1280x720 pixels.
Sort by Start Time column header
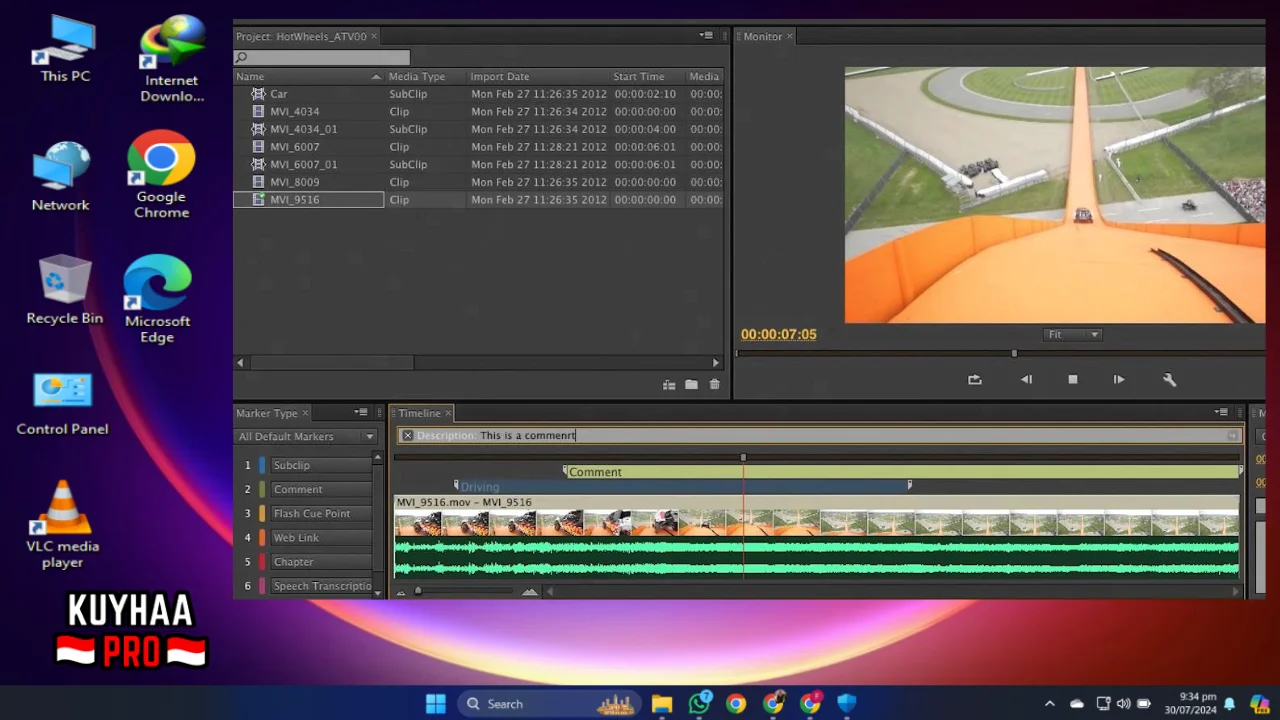pyautogui.click(x=639, y=77)
